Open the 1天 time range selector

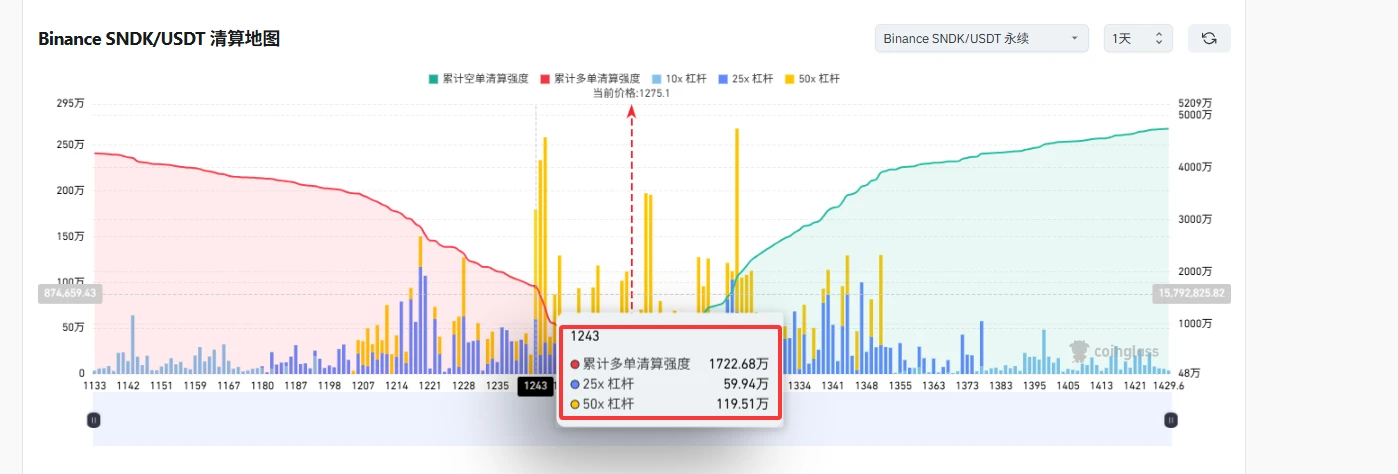coord(1138,38)
